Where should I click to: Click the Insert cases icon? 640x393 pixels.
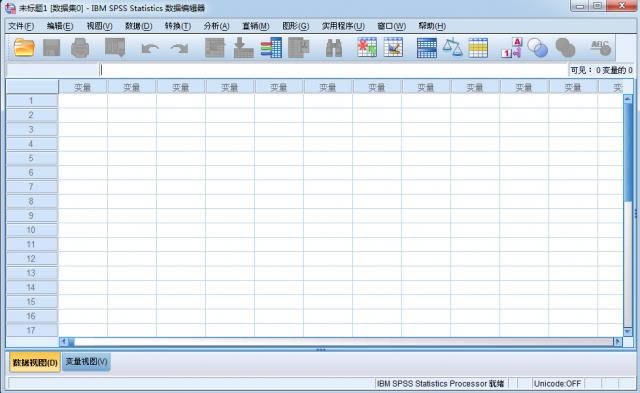(367, 47)
